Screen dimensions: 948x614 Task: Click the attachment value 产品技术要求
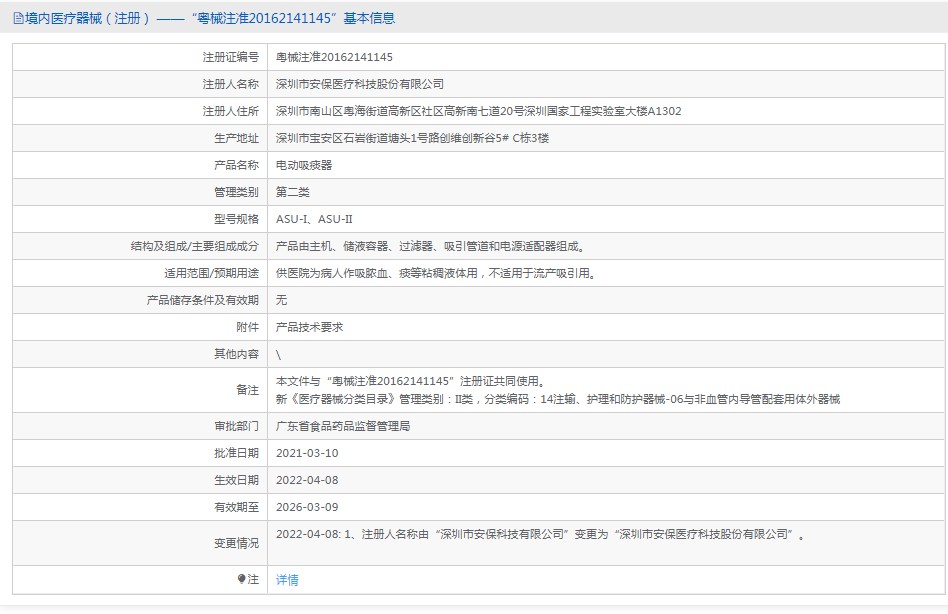click(x=310, y=327)
